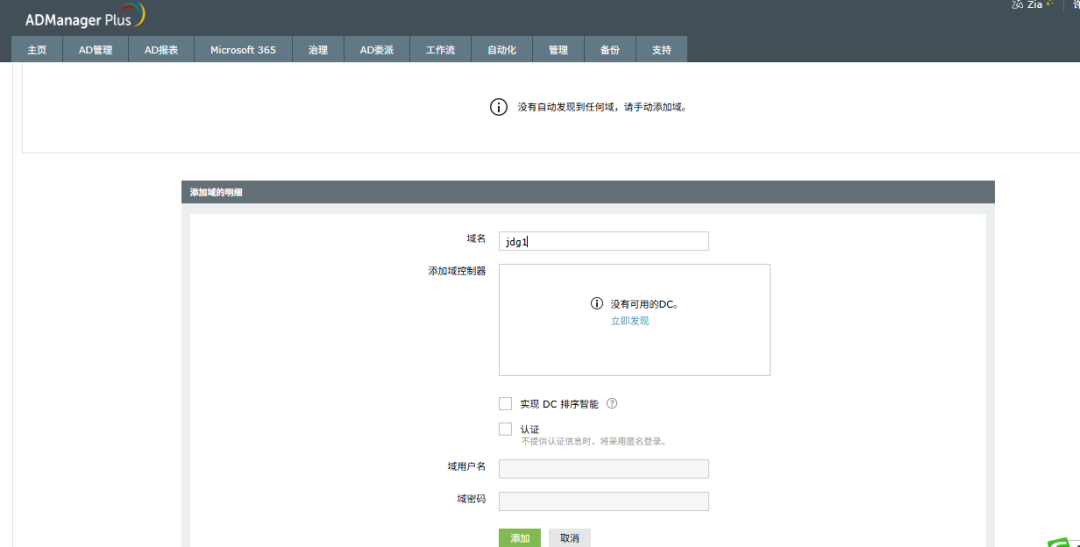This screenshot has height=547, width=1080.
Task: Click inside the 添加域控制器 list box
Action: pyautogui.click(x=634, y=320)
